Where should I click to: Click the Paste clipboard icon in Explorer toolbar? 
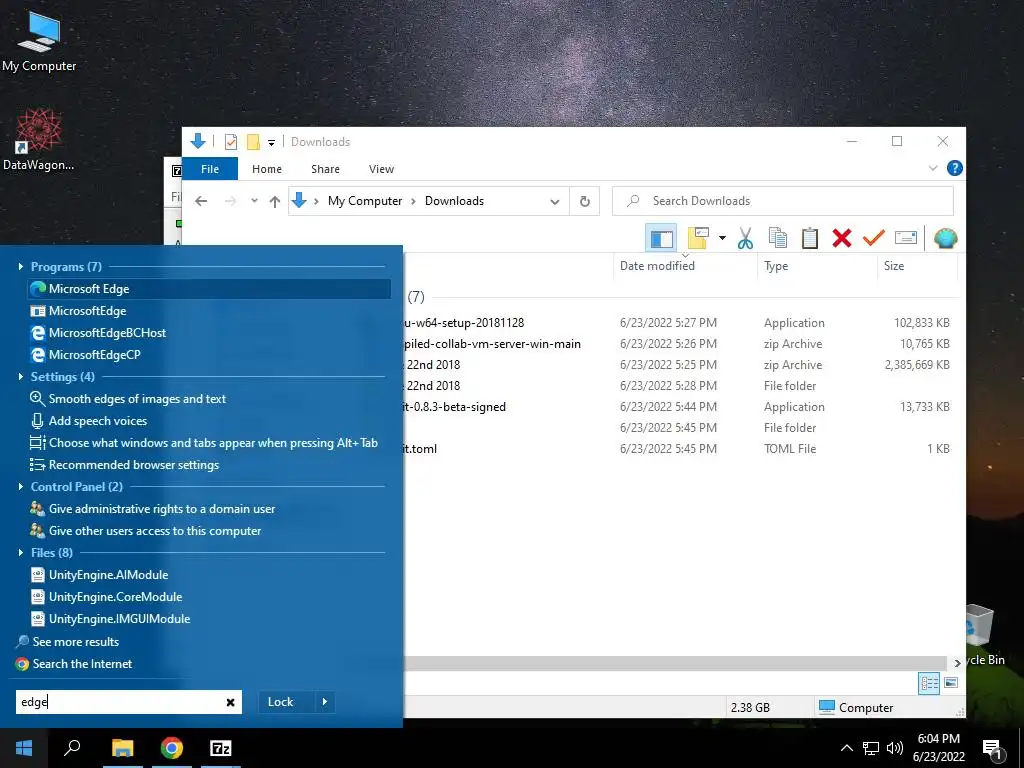(809, 238)
